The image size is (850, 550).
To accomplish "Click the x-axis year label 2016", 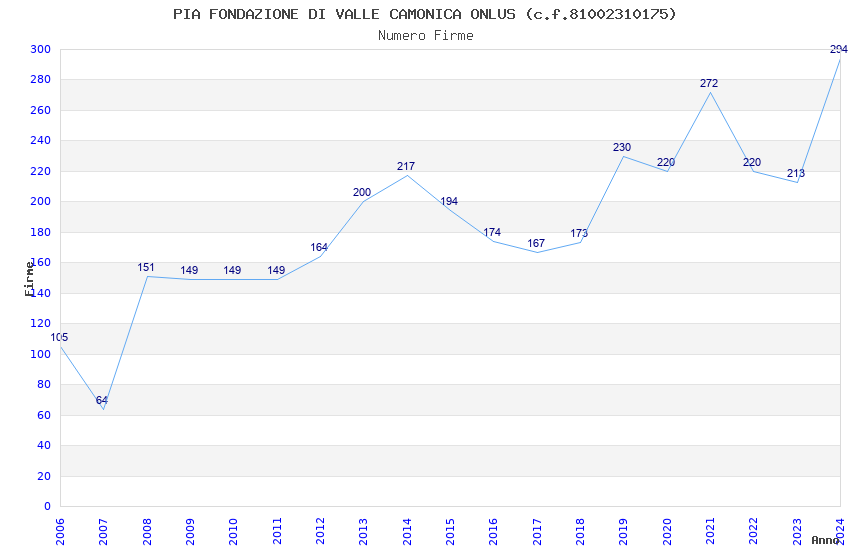I will click(493, 532).
